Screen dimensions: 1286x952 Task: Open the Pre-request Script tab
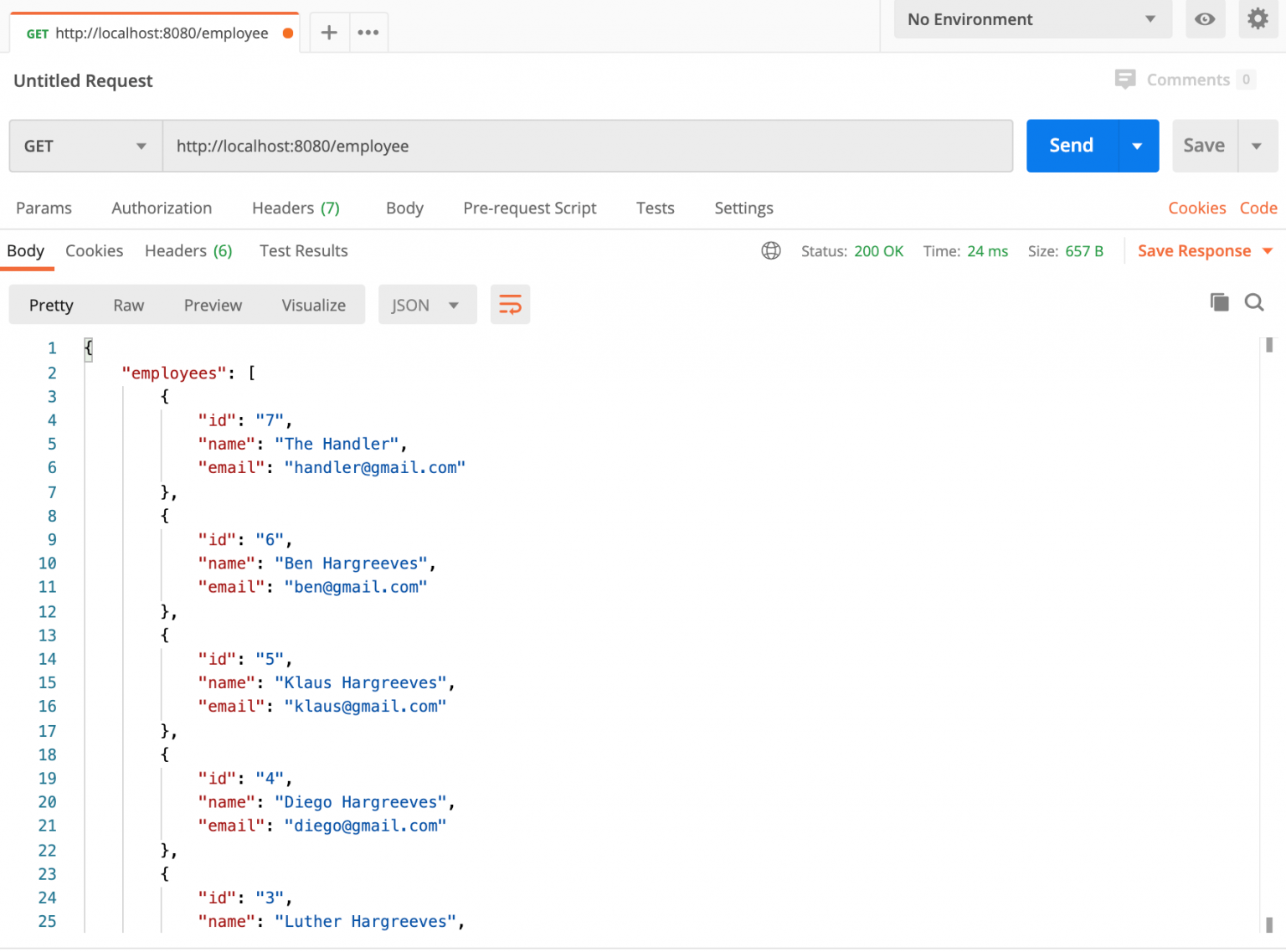click(x=530, y=208)
